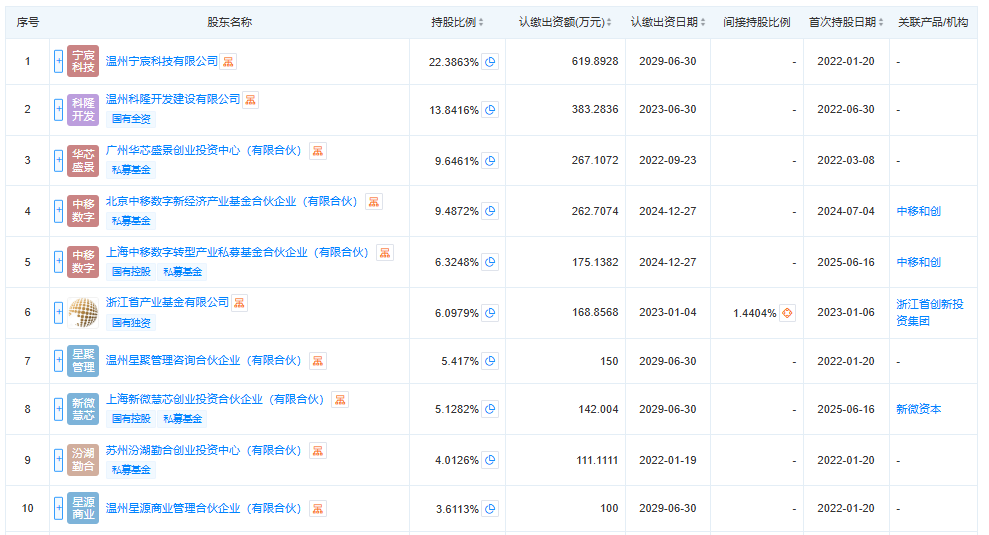Expand row 10 星源商业 details
Image resolution: width=989 pixels, height=535 pixels.
point(59,508)
